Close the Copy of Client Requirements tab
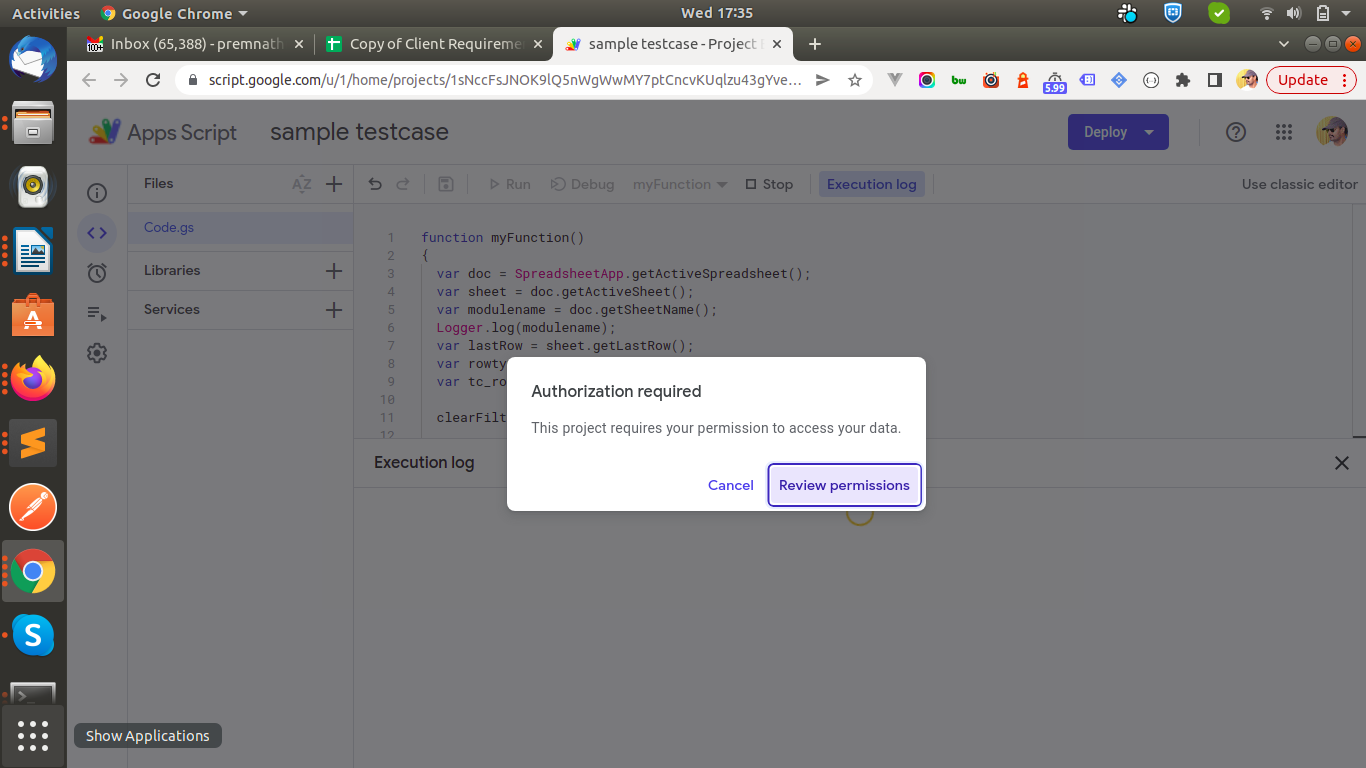The height and width of the screenshot is (768, 1366). 537,44
